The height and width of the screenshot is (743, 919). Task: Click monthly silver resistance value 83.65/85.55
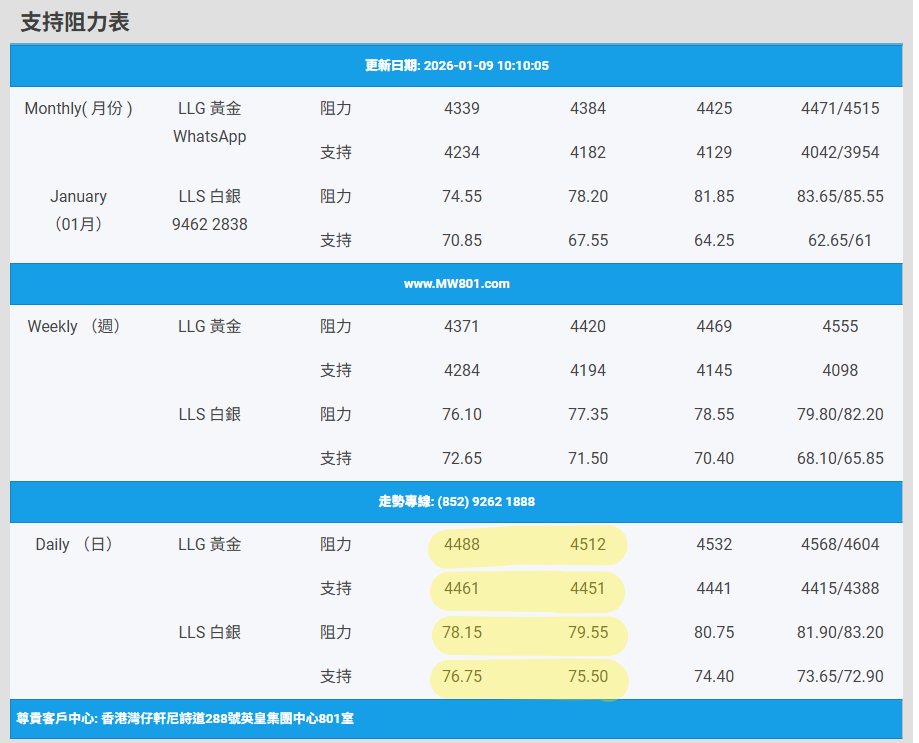coord(840,196)
